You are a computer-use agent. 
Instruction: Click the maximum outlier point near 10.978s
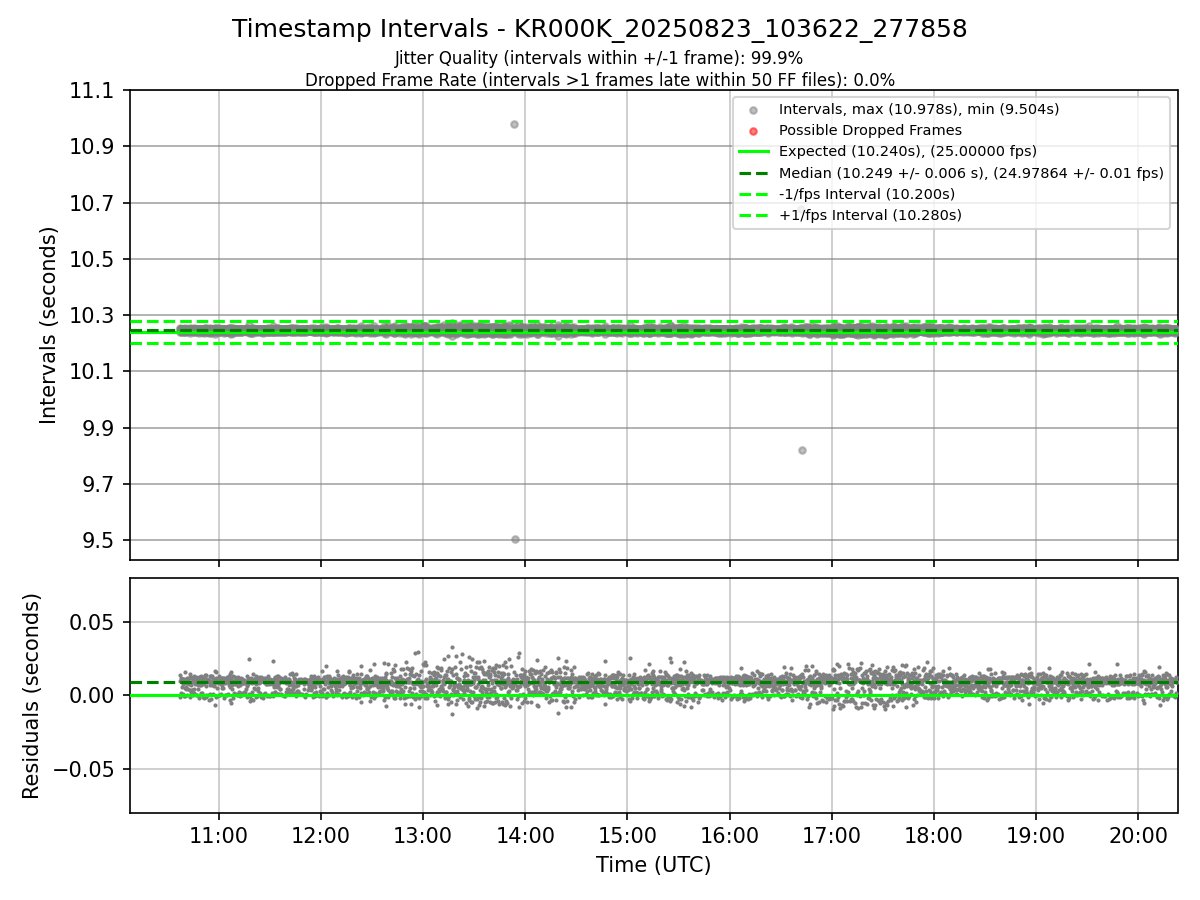pos(514,124)
